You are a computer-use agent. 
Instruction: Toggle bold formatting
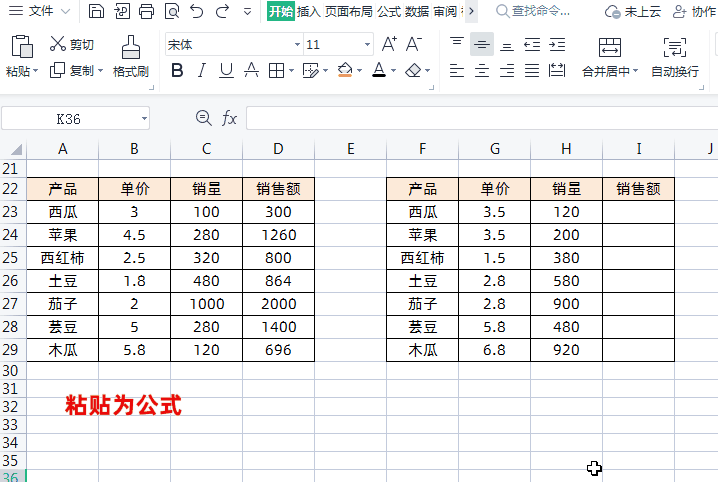pyautogui.click(x=177, y=70)
